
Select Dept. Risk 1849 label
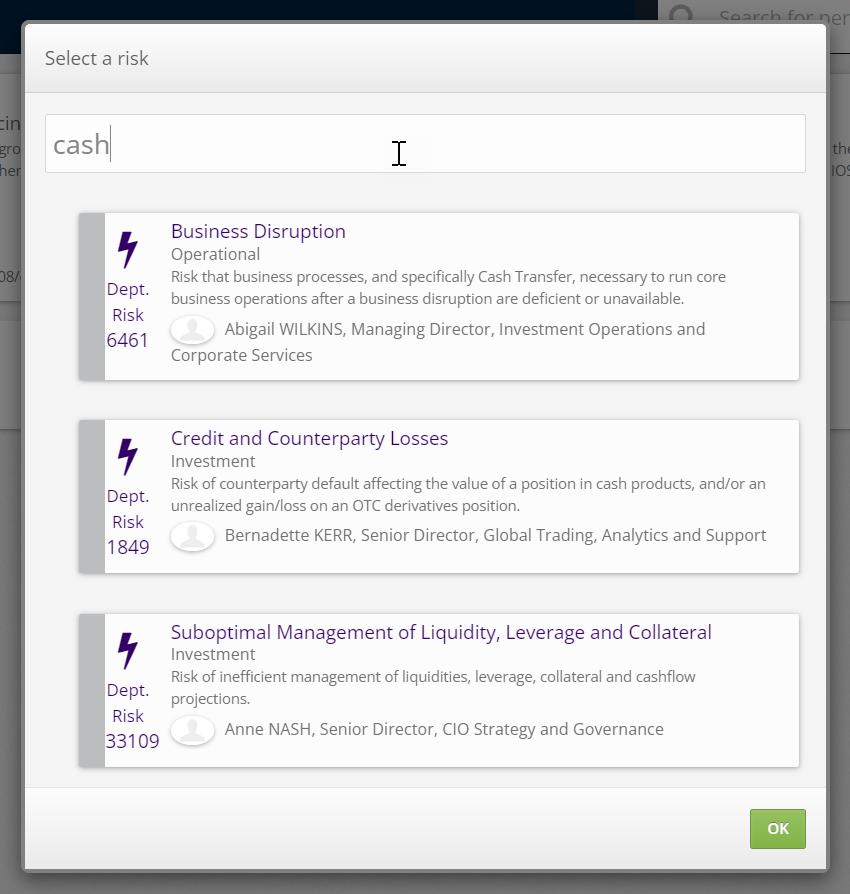(x=127, y=522)
